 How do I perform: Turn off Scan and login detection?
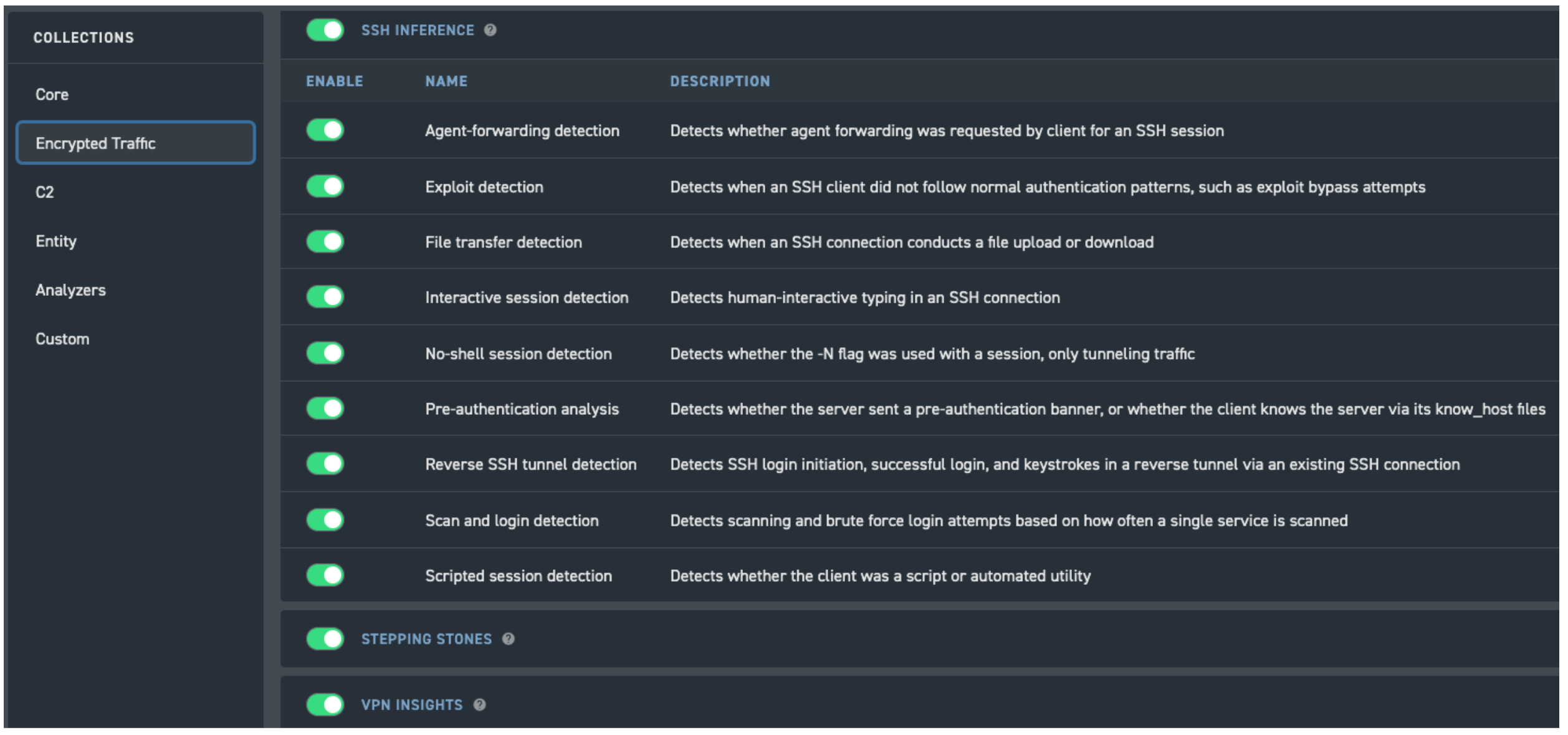[325, 520]
